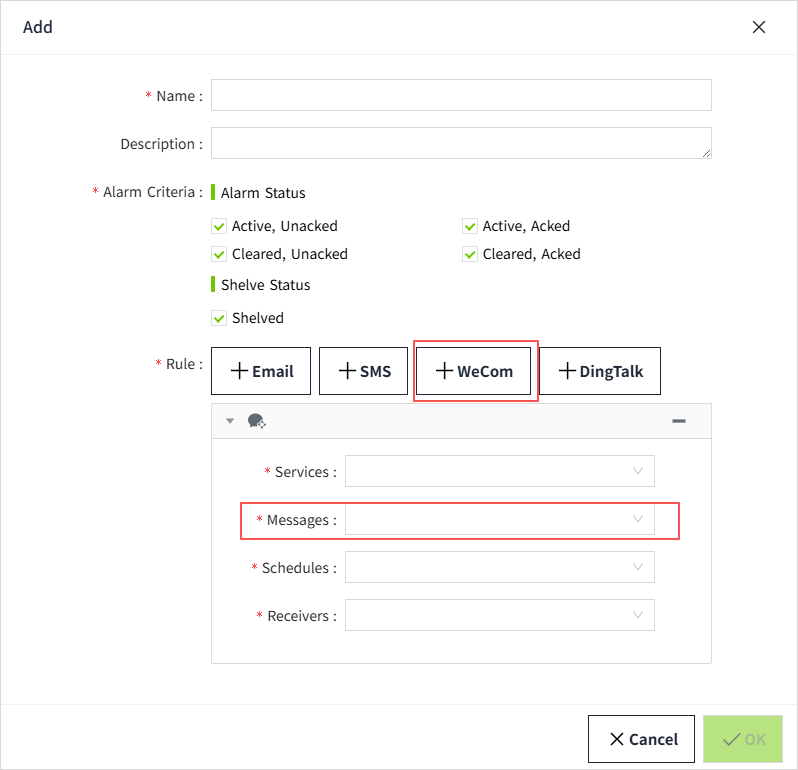Viewport: 798px width, 770px height.
Task: Add a DingTalk rule
Action: pyautogui.click(x=599, y=371)
